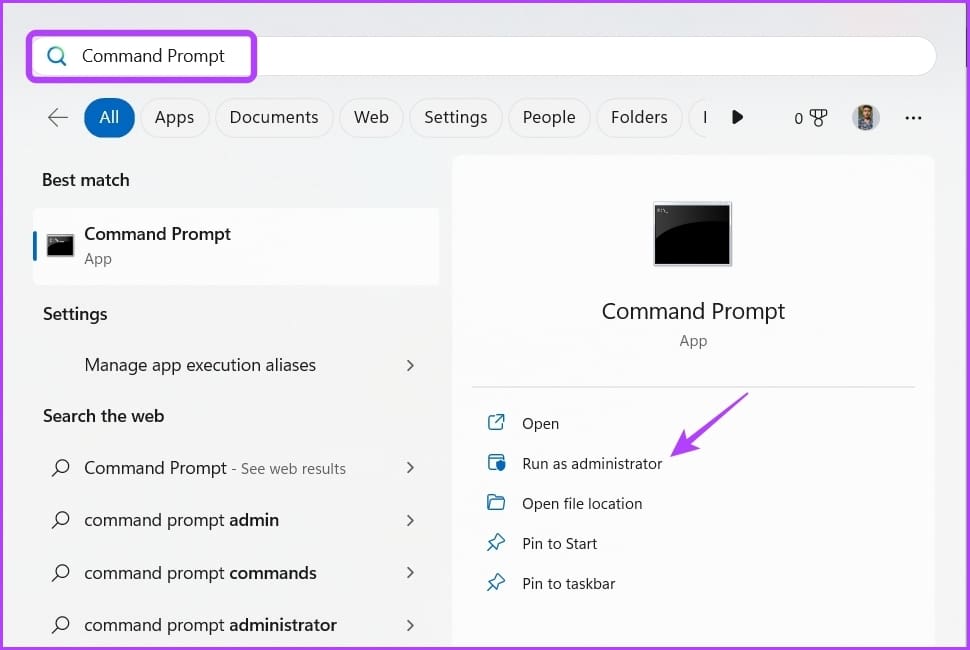Click inside the Command Prompt search field

[484, 56]
